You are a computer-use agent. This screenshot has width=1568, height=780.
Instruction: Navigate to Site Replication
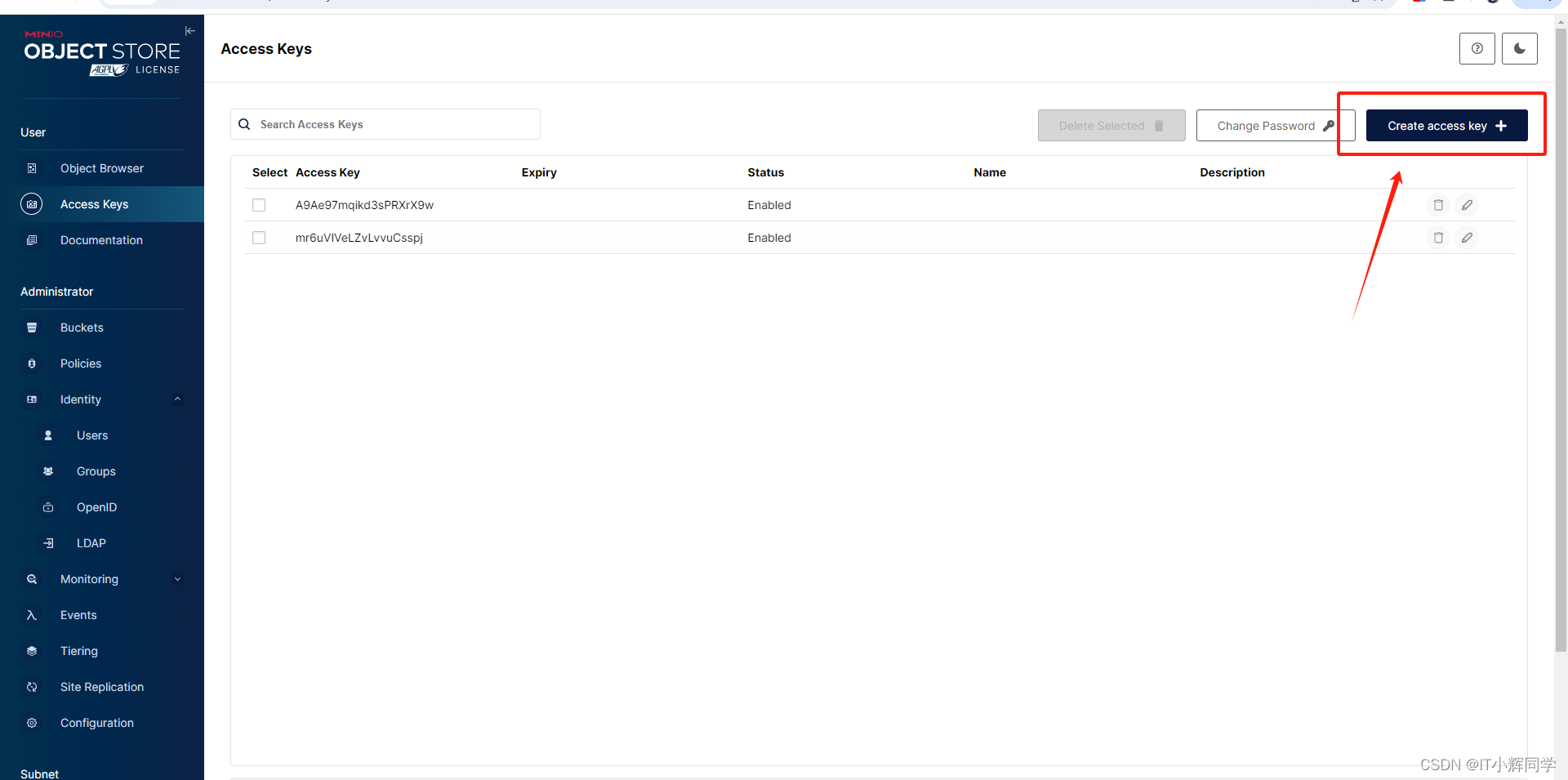tap(102, 687)
